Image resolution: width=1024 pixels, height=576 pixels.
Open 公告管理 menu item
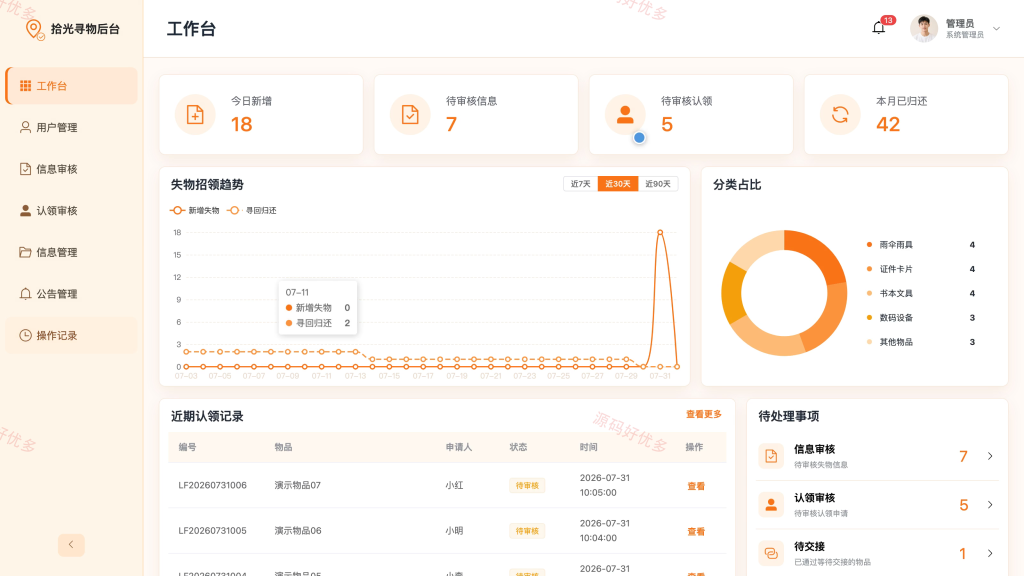(72, 294)
